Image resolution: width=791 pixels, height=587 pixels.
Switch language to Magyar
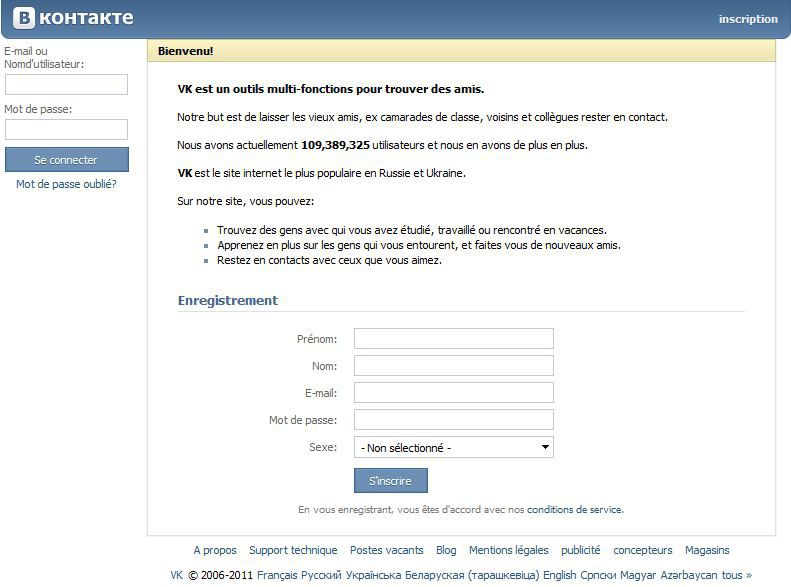[x=638, y=575]
